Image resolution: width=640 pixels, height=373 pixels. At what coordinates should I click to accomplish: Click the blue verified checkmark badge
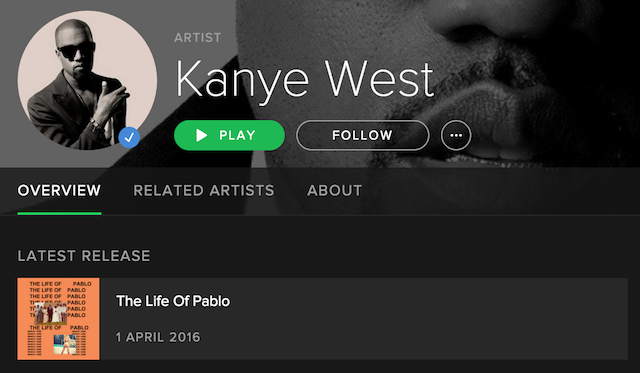(129, 138)
